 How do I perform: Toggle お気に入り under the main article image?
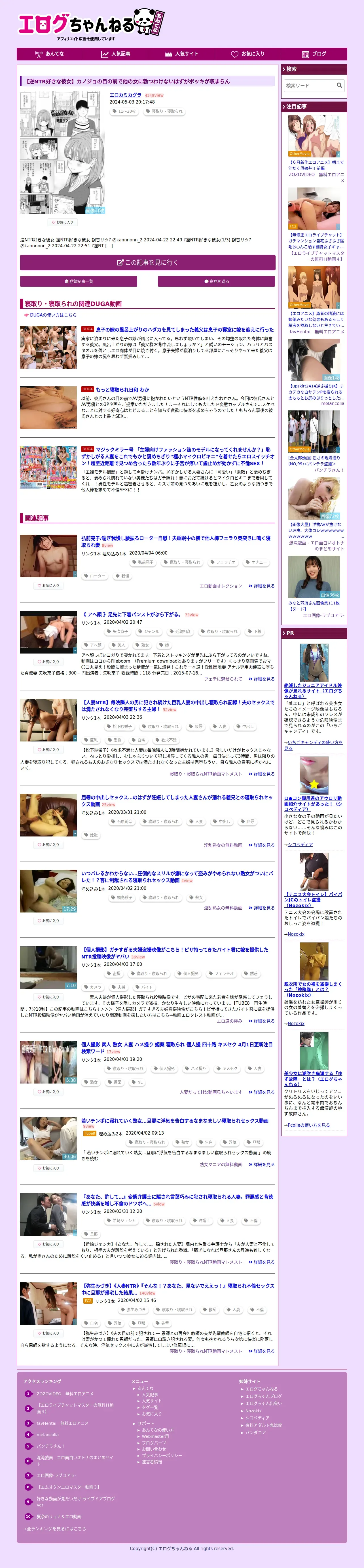pos(62,222)
